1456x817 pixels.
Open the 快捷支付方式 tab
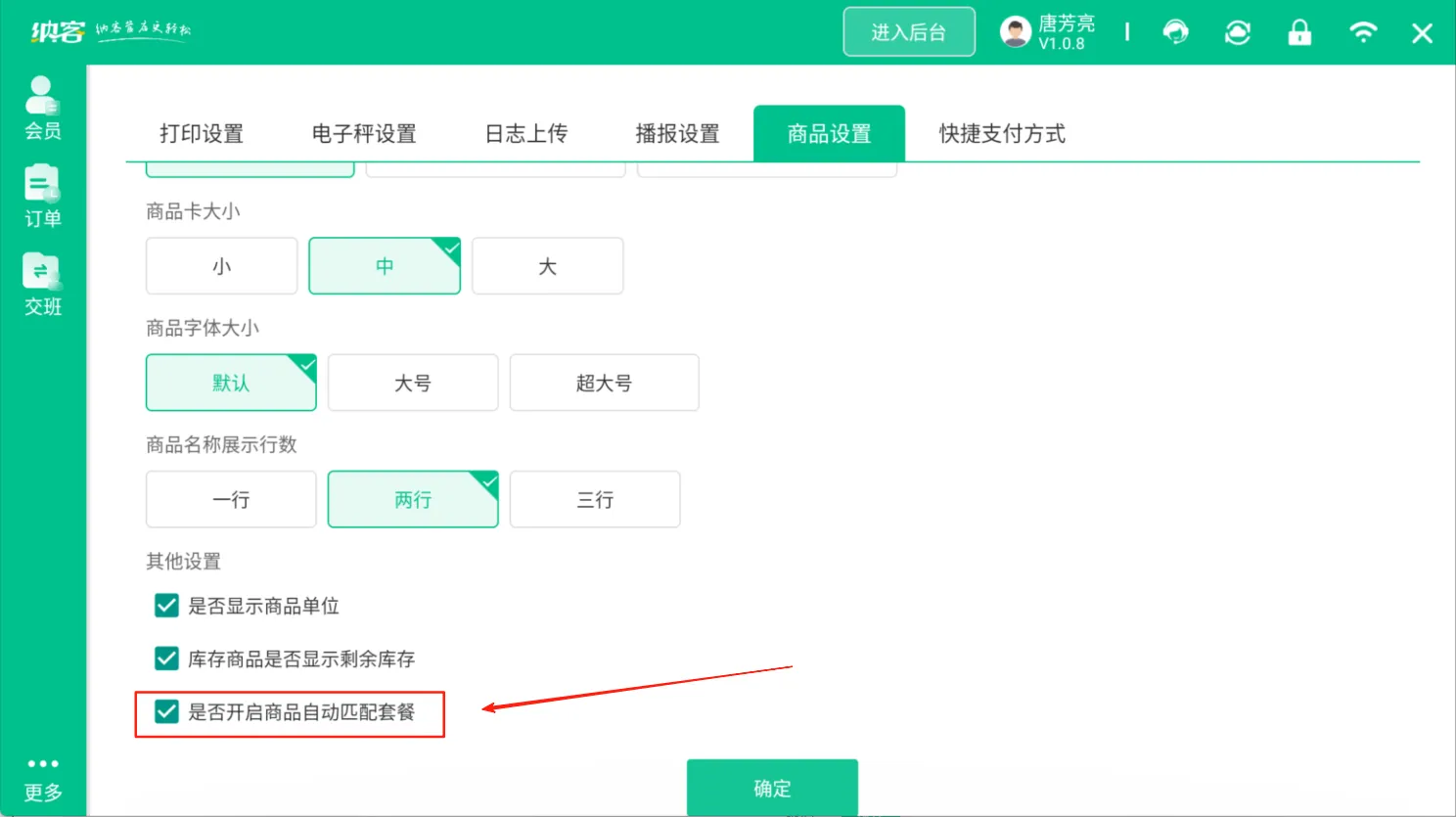click(x=1002, y=134)
